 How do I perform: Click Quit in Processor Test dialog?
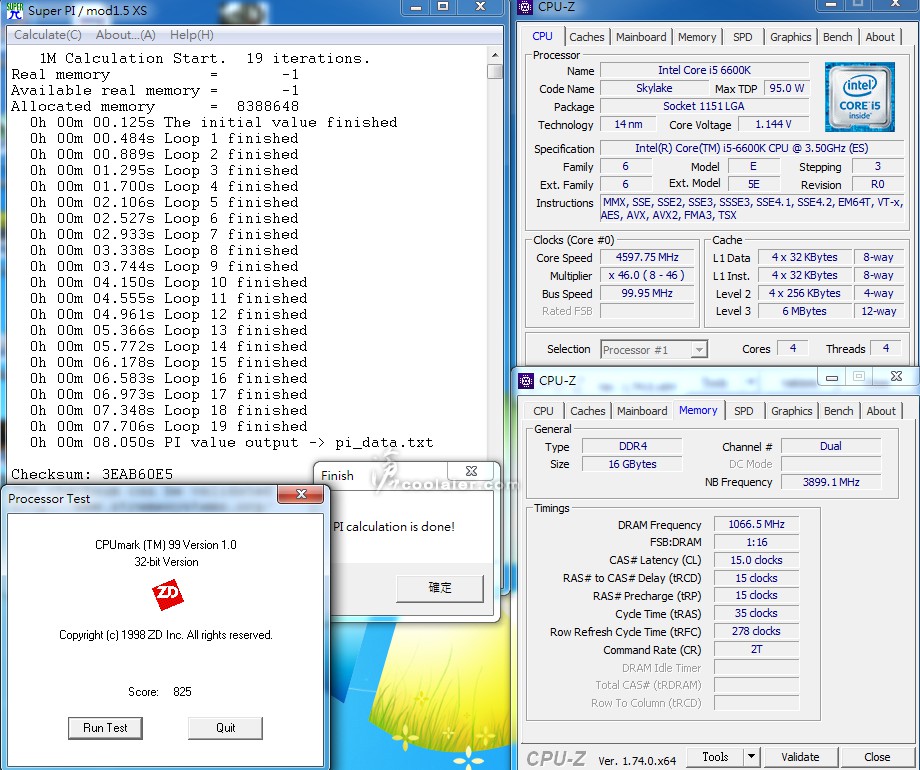point(225,728)
